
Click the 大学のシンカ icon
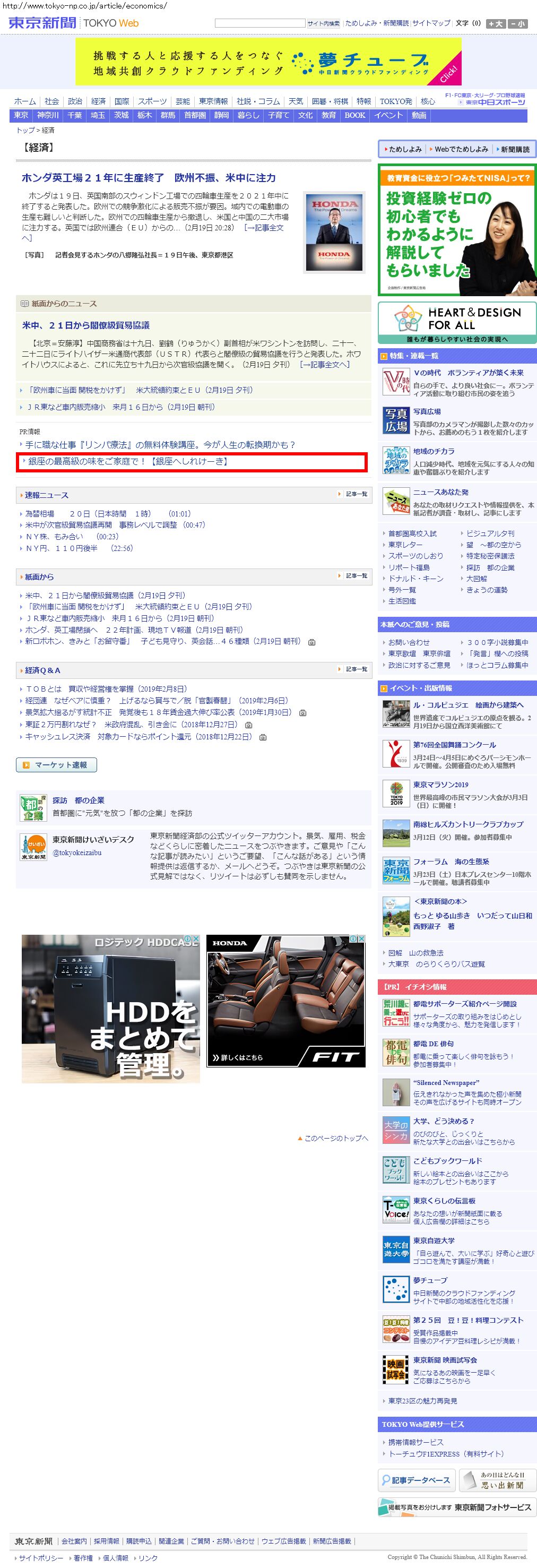click(396, 1130)
